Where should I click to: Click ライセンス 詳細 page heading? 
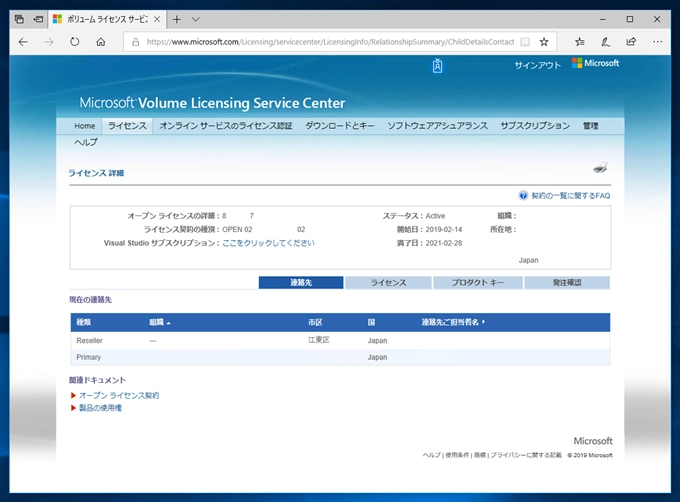pyautogui.click(x=96, y=173)
